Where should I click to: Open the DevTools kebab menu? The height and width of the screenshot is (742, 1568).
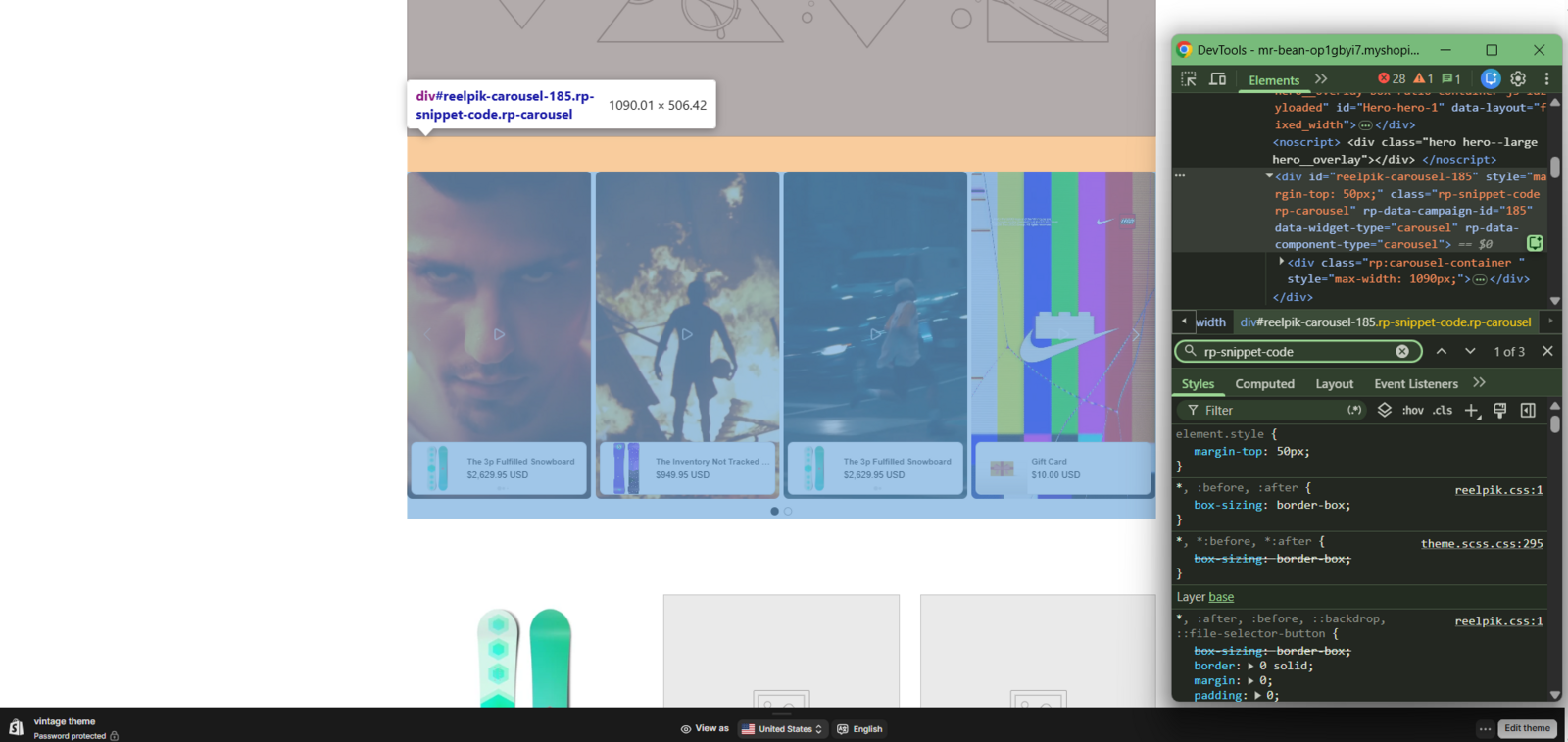point(1547,79)
